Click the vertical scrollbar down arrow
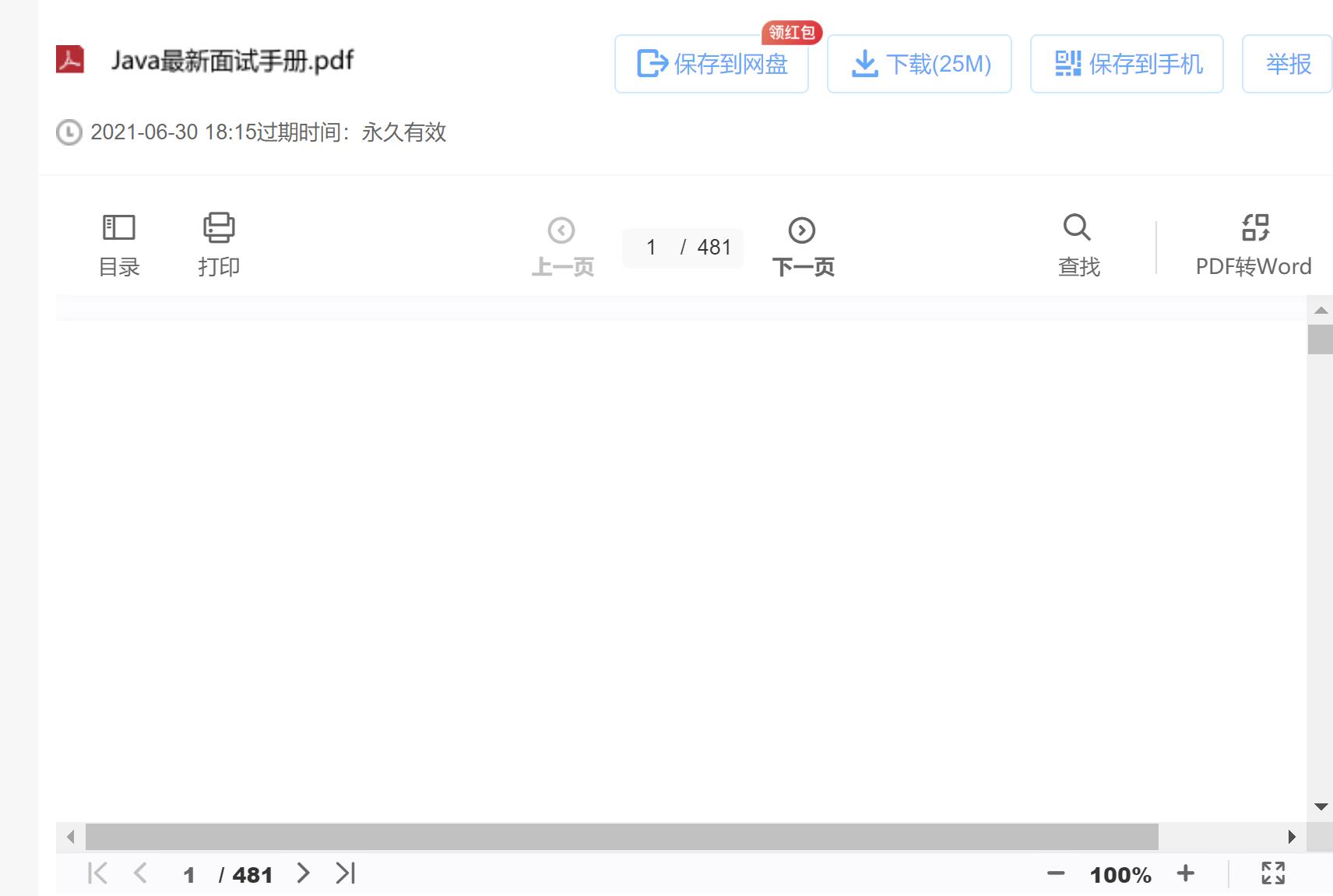This screenshot has height=896, width=1333. pyautogui.click(x=1321, y=806)
